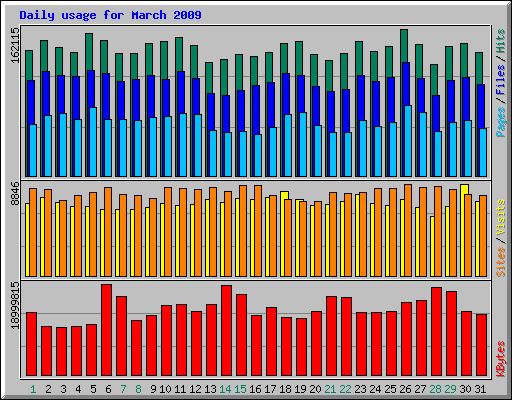Click the blue files bar for day 2

pos(45,93)
